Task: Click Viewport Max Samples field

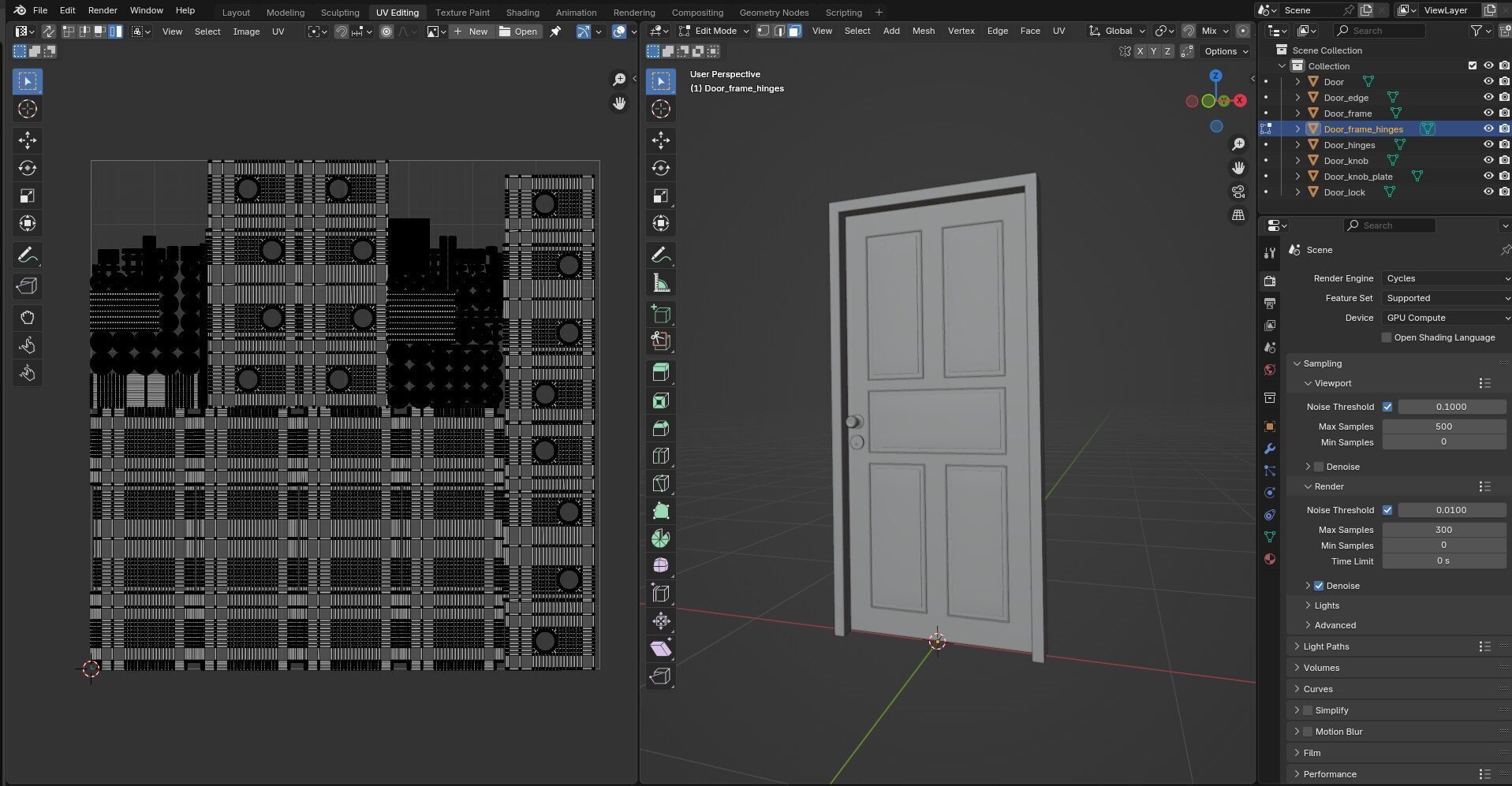Action: coord(1443,427)
